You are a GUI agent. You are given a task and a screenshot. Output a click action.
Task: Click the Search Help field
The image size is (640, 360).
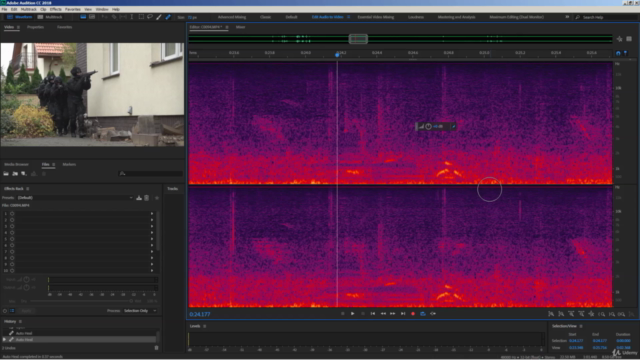click(x=605, y=17)
